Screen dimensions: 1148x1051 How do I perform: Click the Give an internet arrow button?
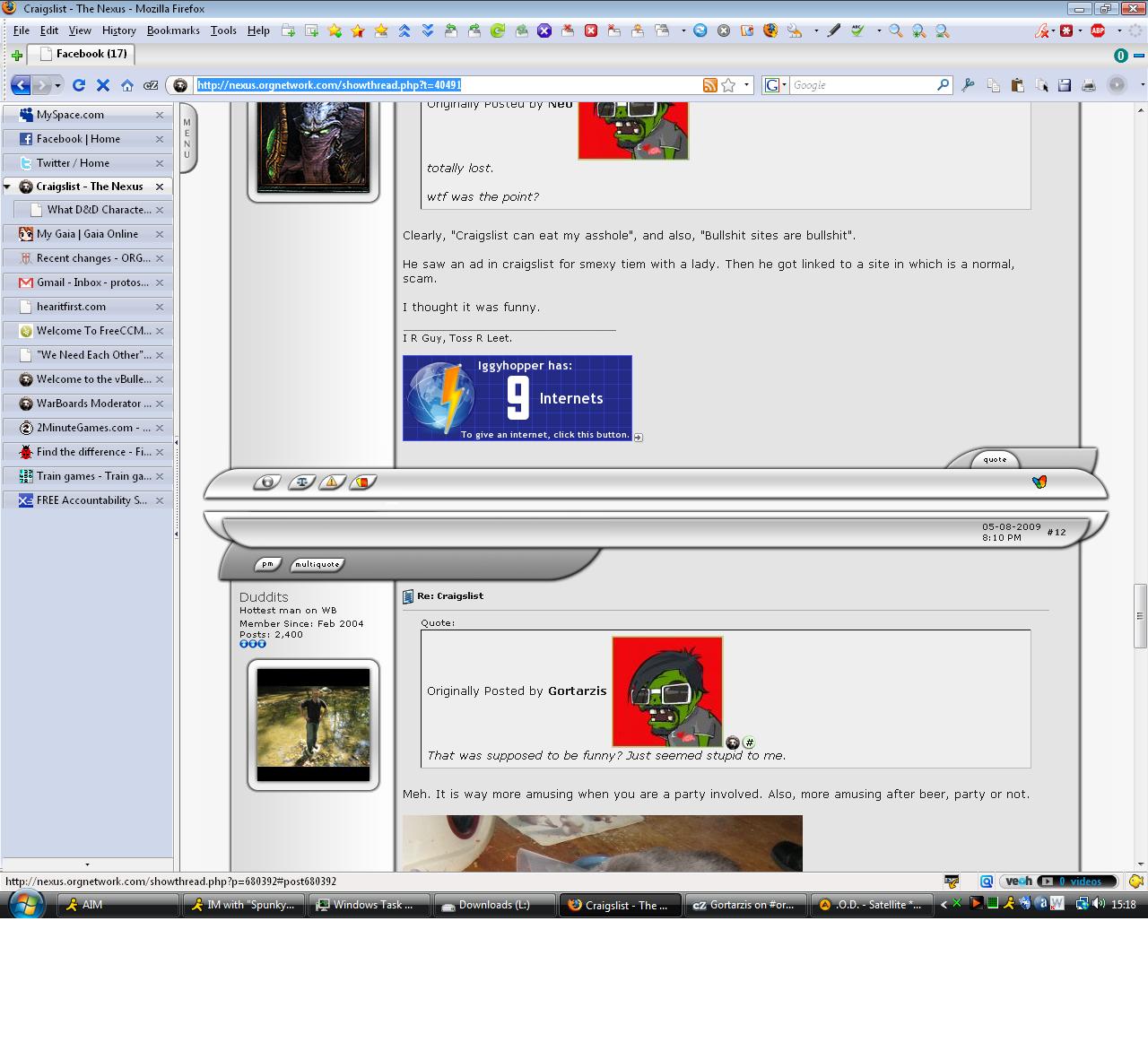tap(638, 437)
